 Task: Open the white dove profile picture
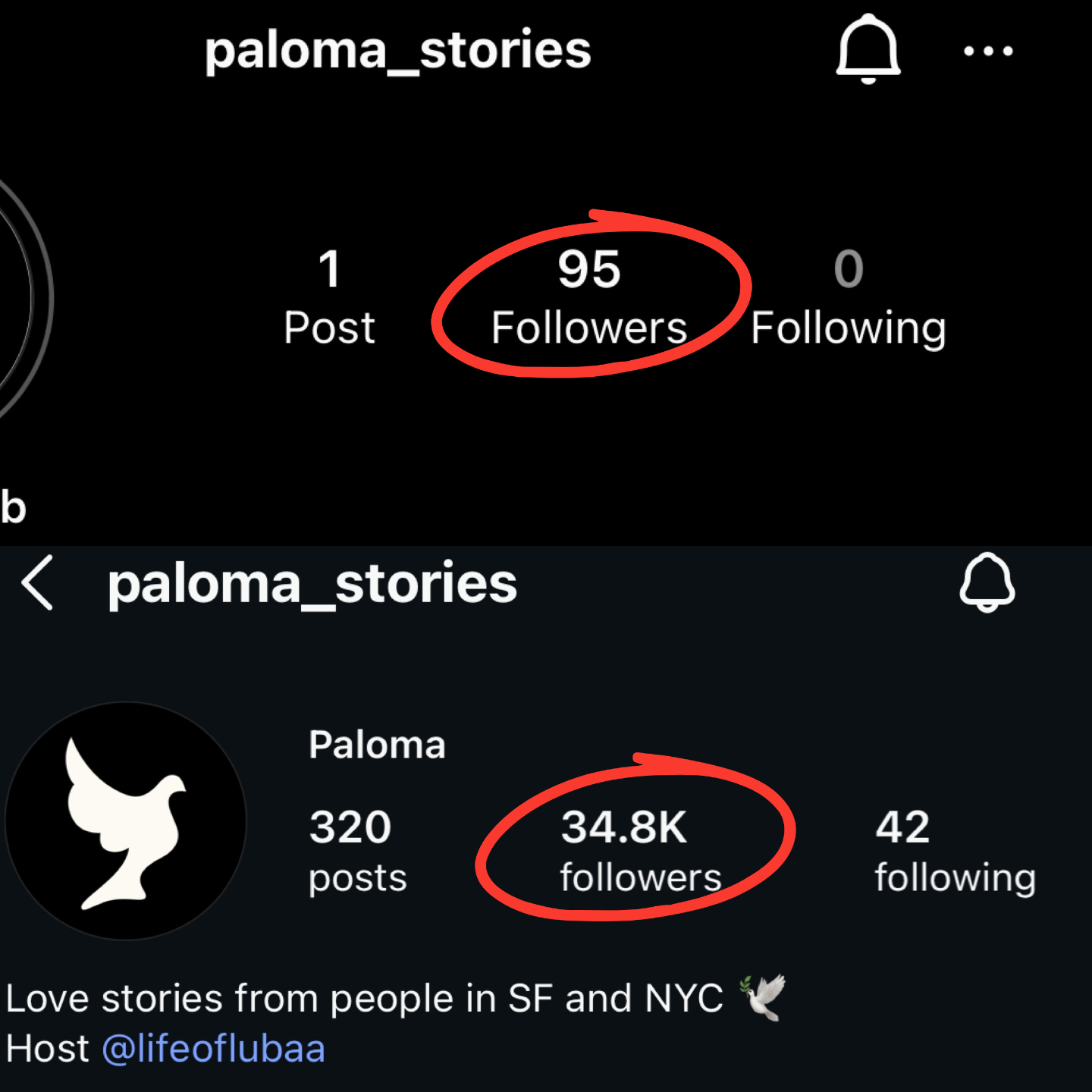[126, 821]
